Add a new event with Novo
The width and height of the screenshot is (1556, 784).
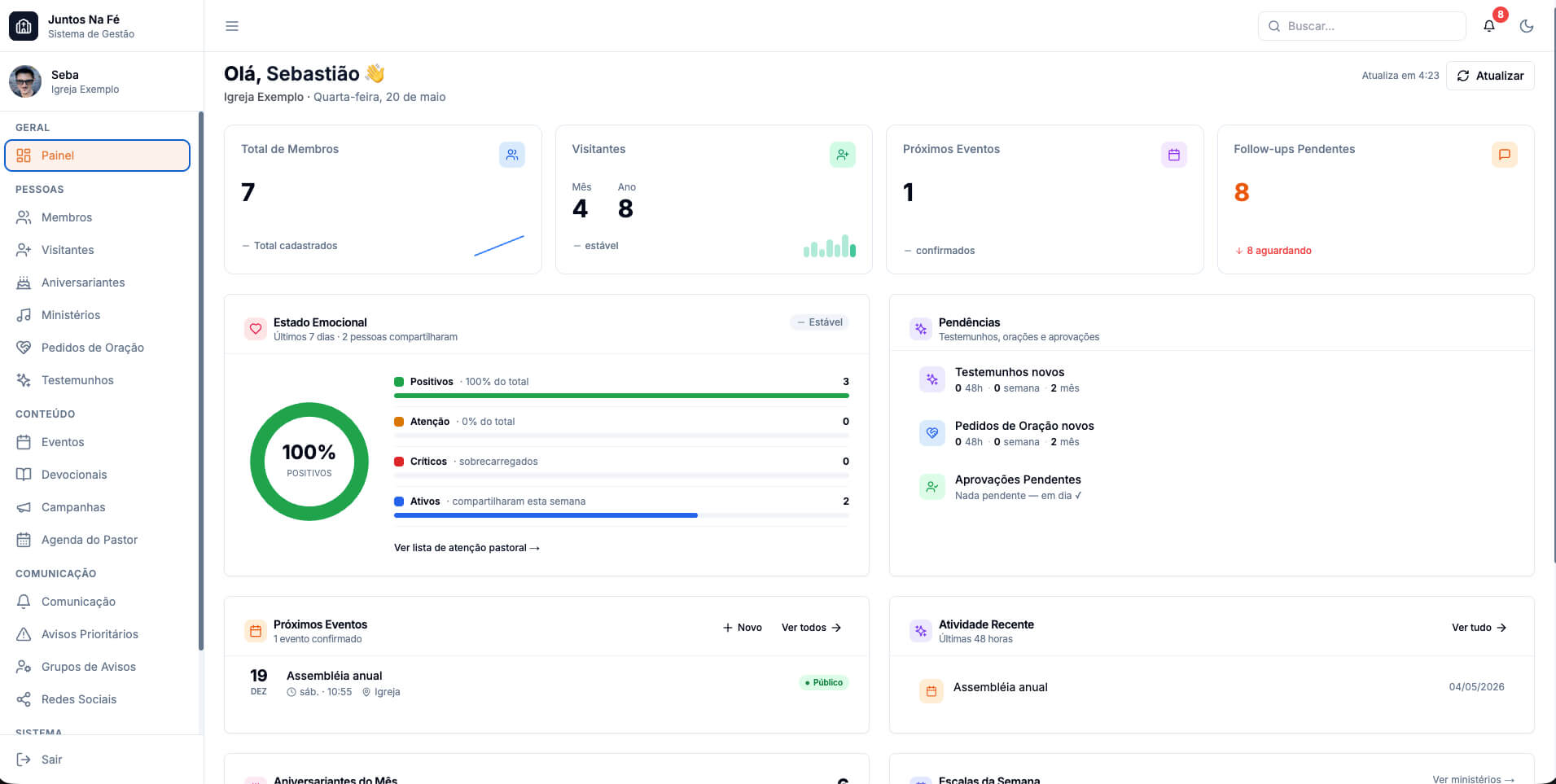743,628
